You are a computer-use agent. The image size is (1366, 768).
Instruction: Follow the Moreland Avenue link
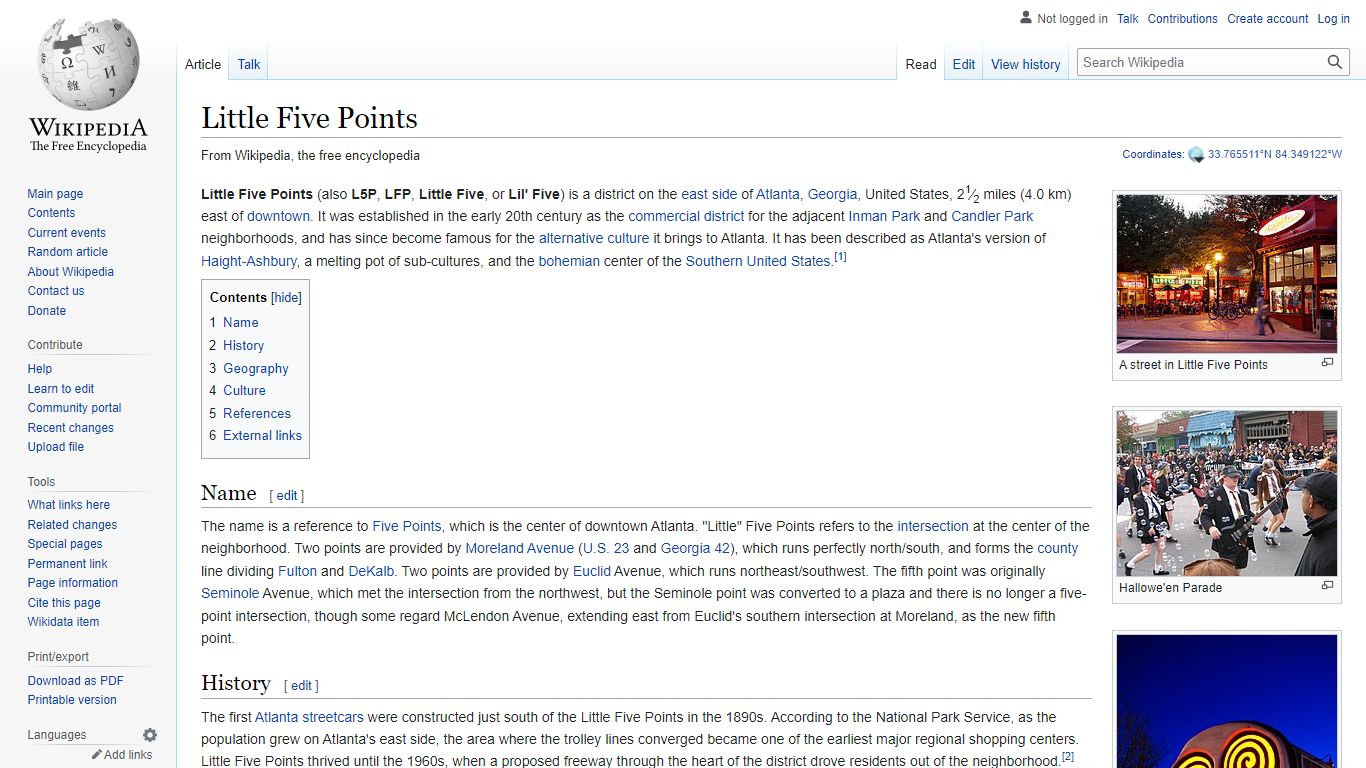pos(520,548)
